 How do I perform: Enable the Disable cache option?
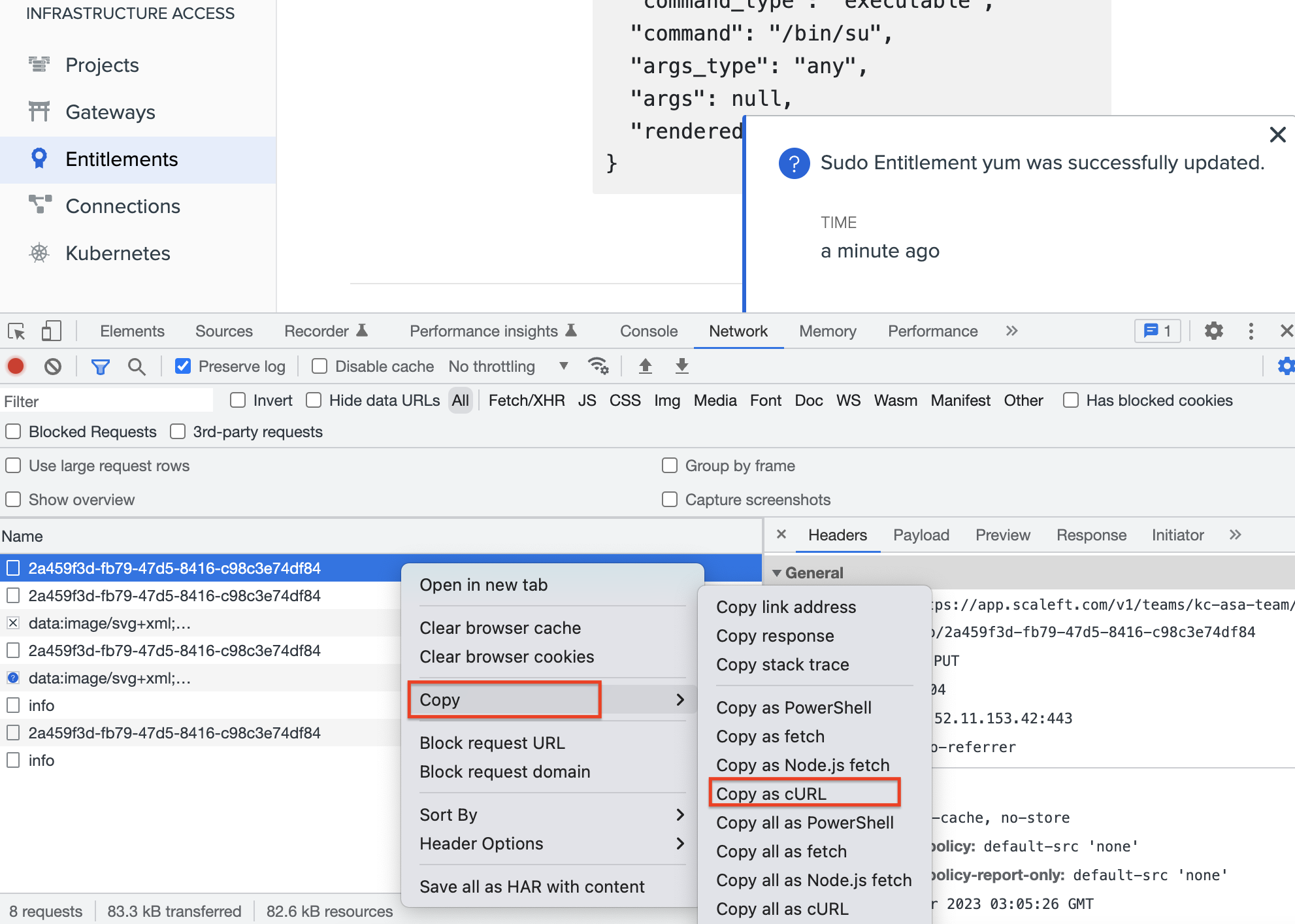pos(319,366)
